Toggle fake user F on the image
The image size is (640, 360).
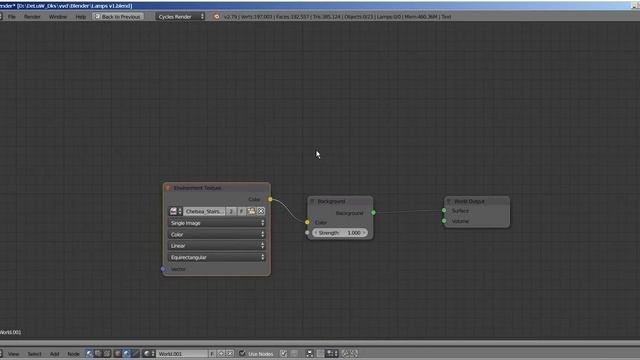click(x=241, y=211)
